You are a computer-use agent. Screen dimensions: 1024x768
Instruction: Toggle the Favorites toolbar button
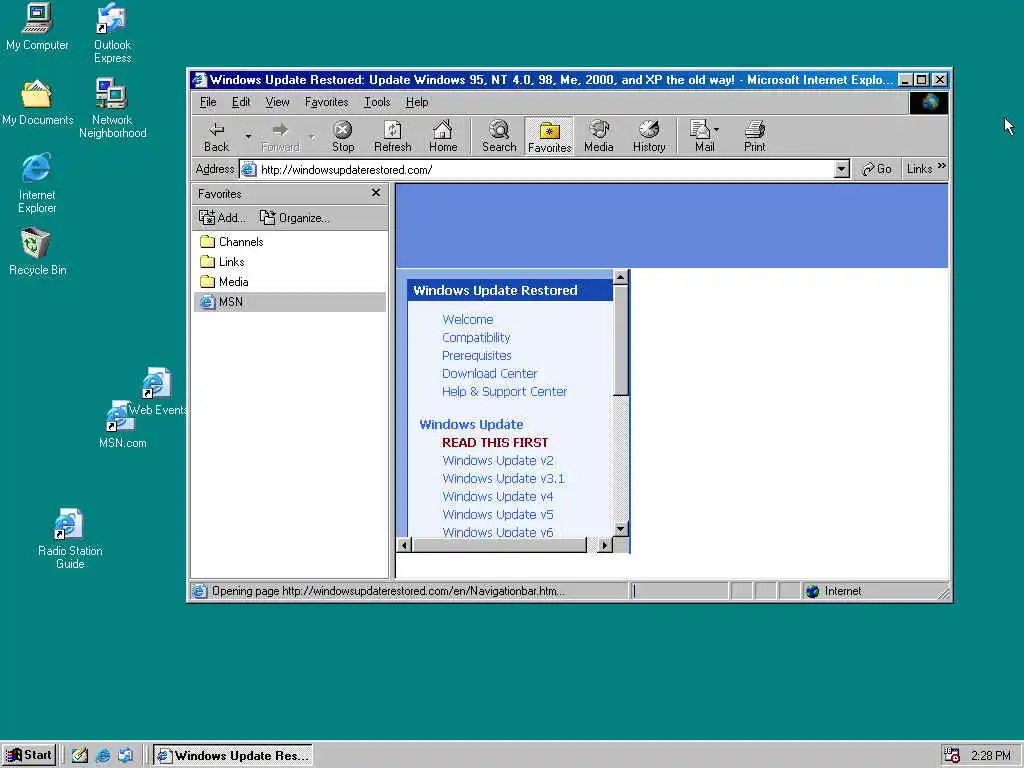tap(549, 136)
